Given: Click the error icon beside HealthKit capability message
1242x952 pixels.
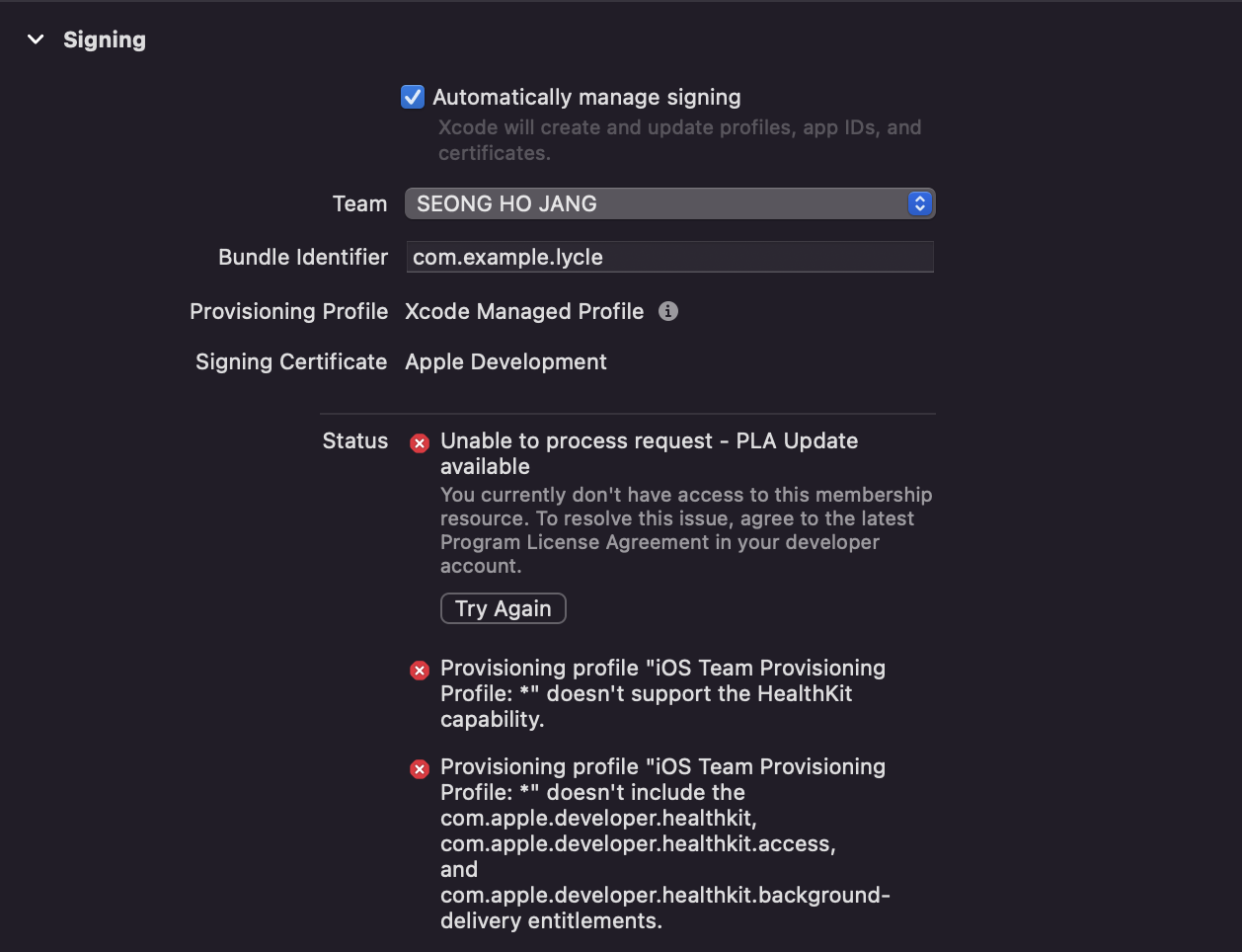Looking at the screenshot, I should coord(420,671).
